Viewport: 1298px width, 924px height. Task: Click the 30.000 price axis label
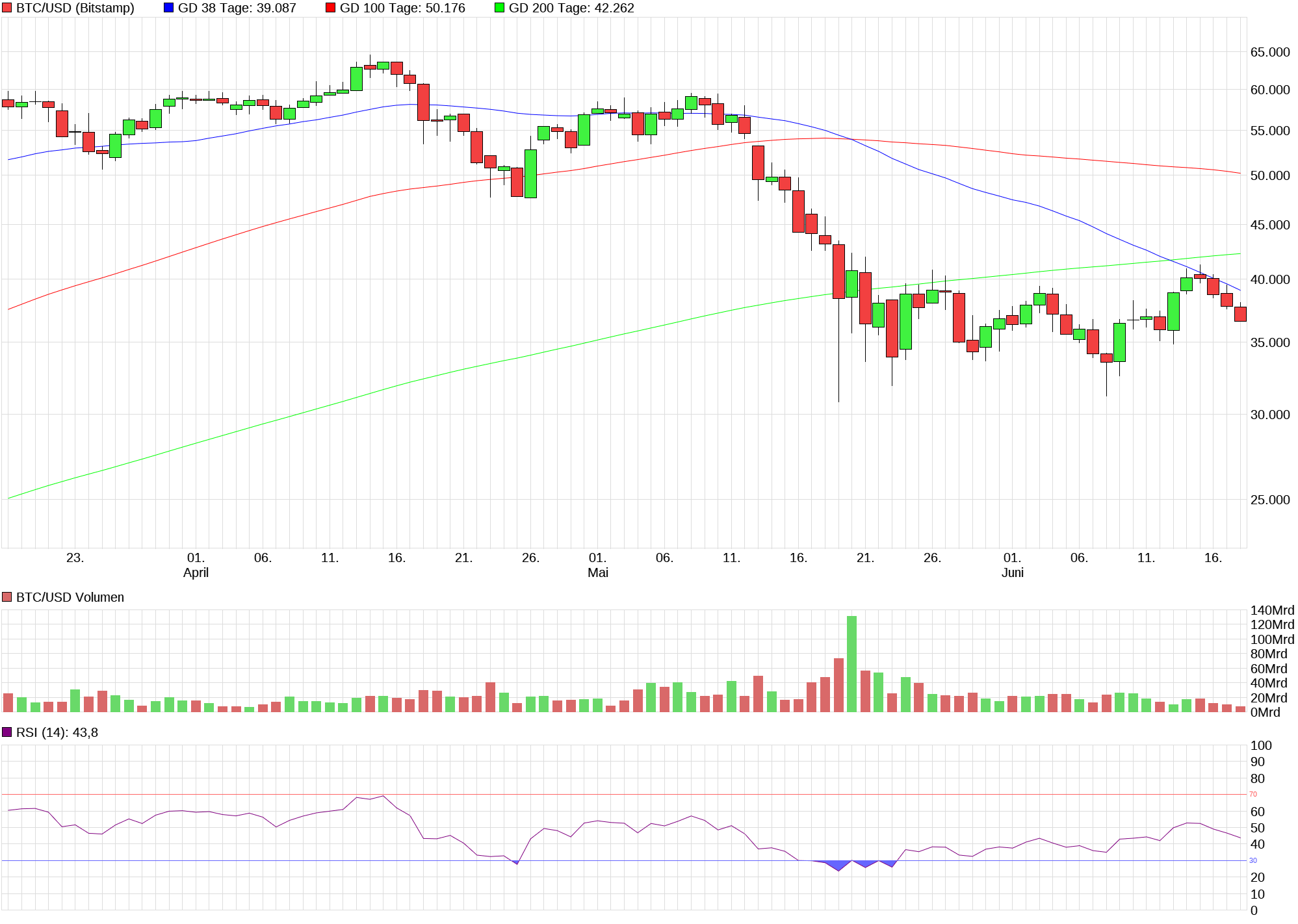click(x=1269, y=415)
